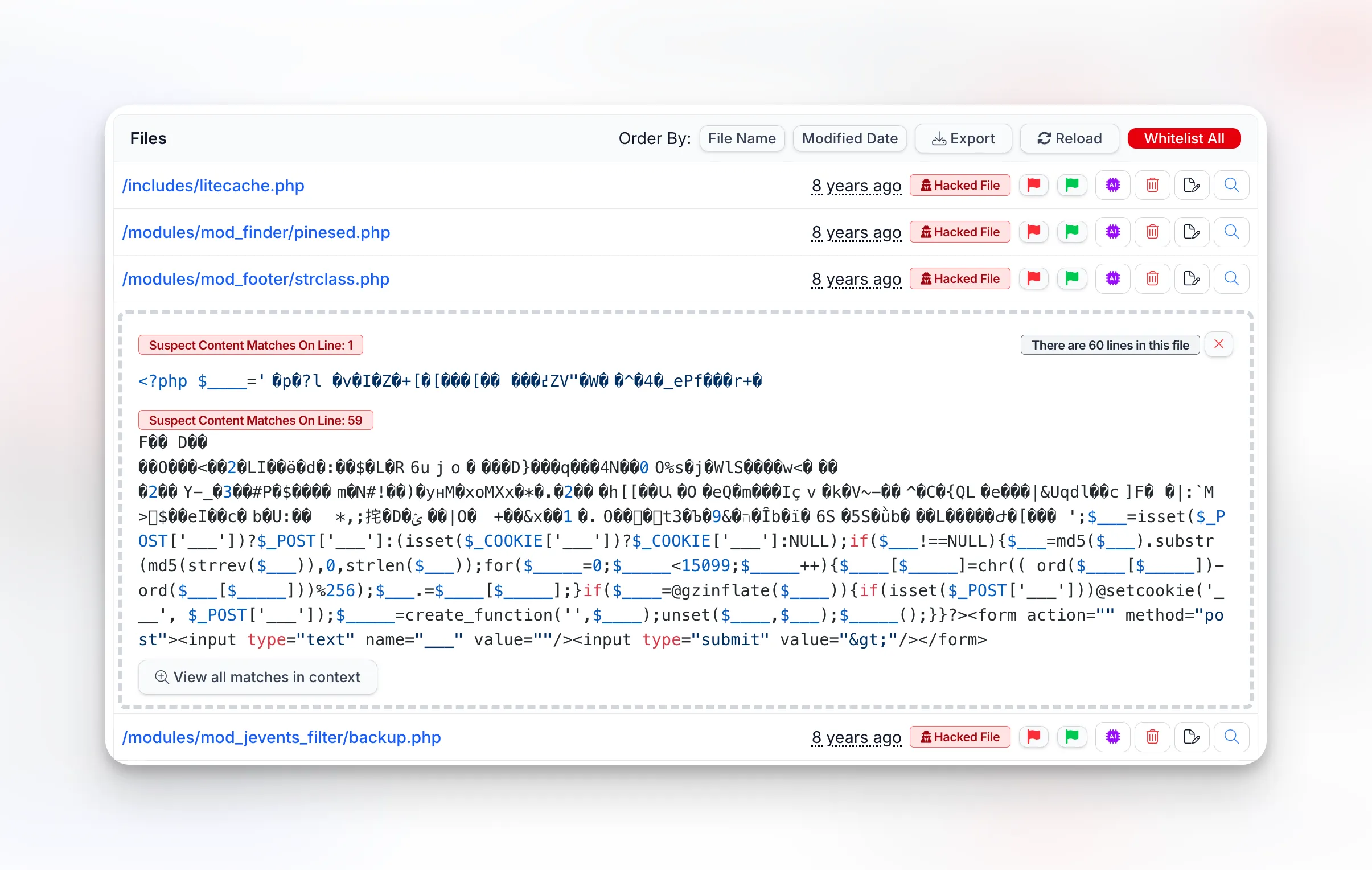
Task: Delete pinesed.php with the trash icon
Action: [1152, 231]
